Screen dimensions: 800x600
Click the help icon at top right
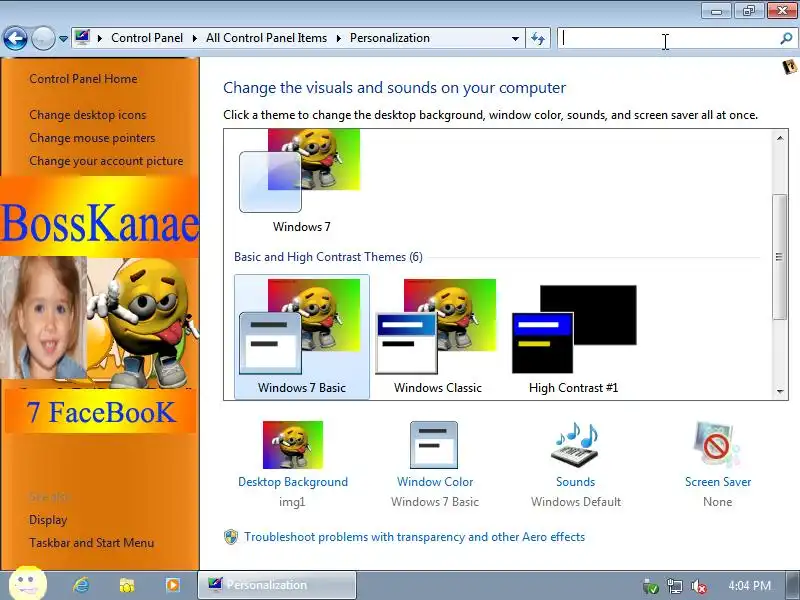tap(790, 67)
